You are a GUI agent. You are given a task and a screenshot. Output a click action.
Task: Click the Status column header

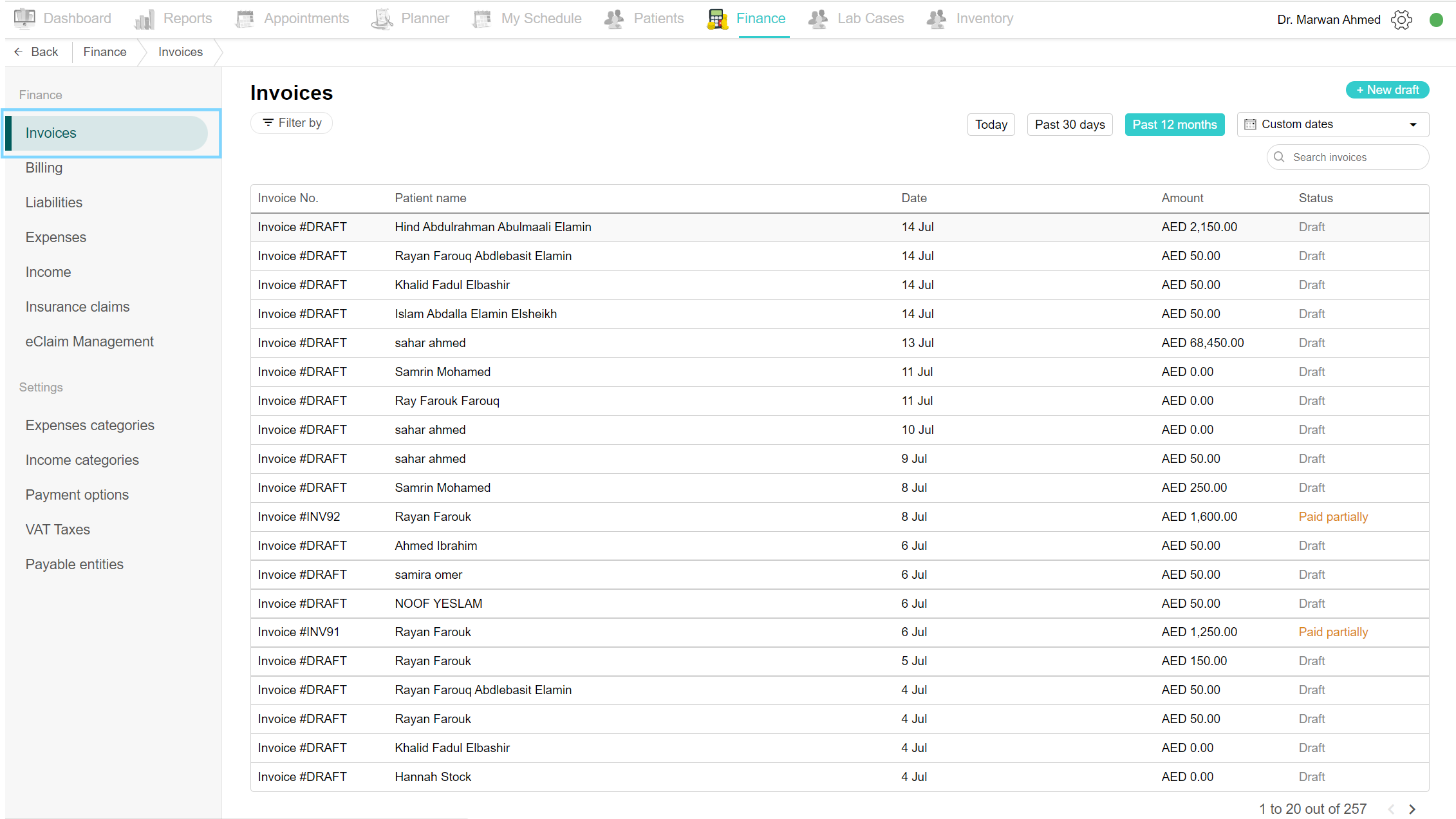(1316, 198)
